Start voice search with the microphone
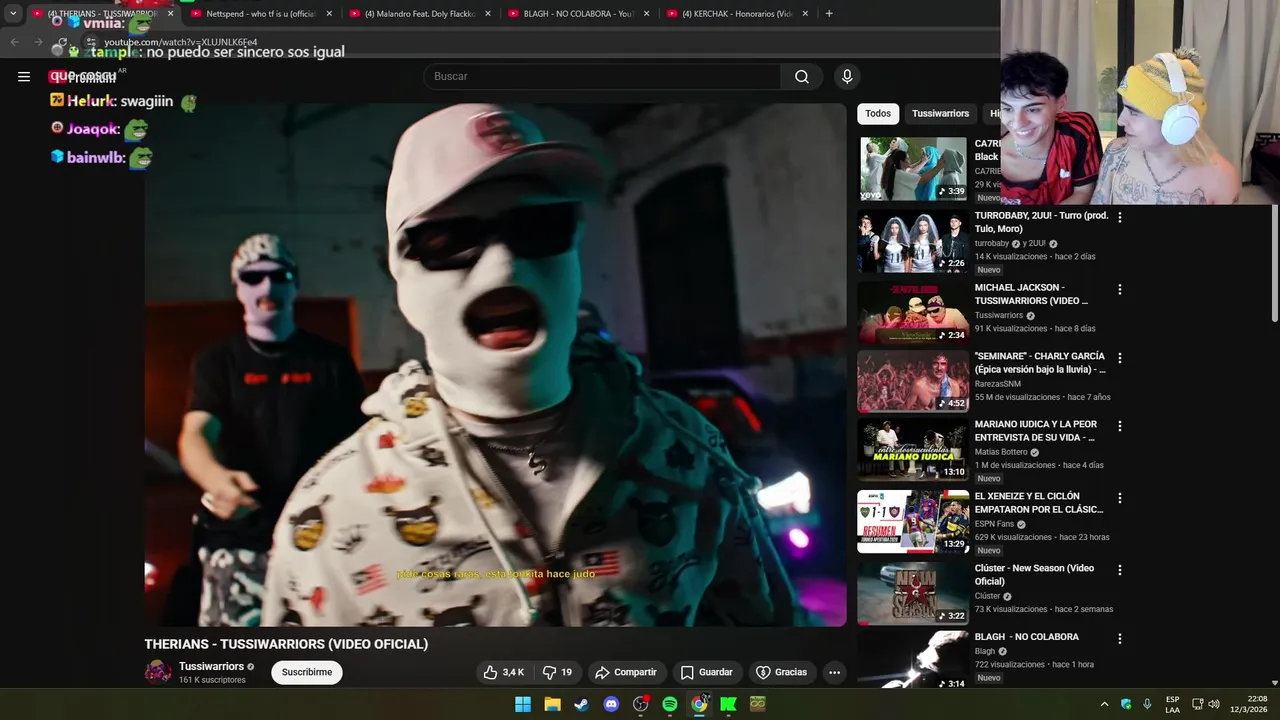 click(x=847, y=76)
